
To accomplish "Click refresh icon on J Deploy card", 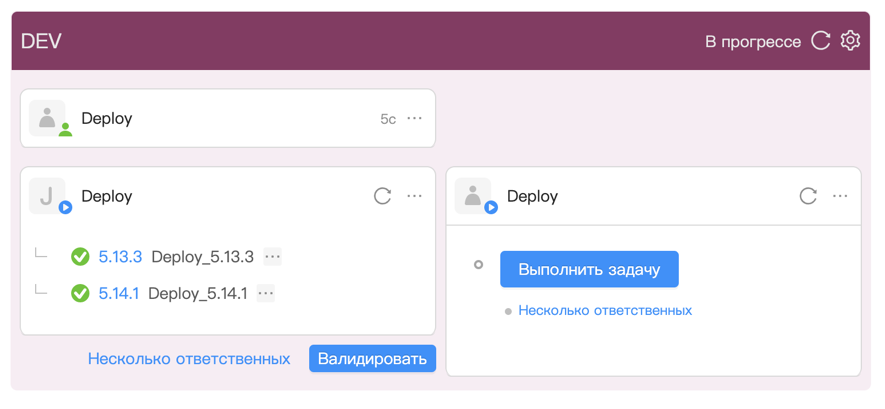I will coord(382,196).
